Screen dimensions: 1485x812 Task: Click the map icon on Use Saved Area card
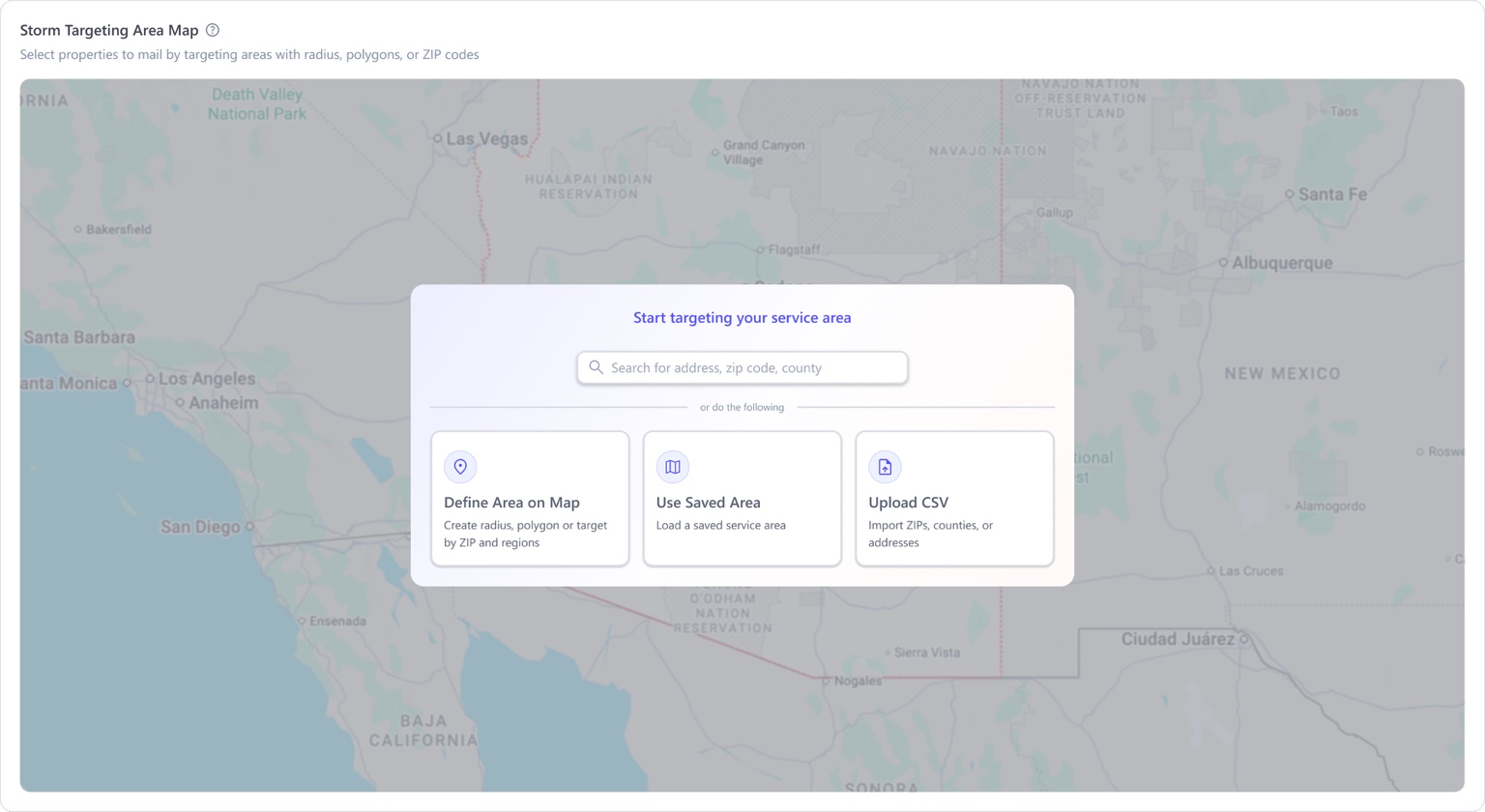pos(673,467)
